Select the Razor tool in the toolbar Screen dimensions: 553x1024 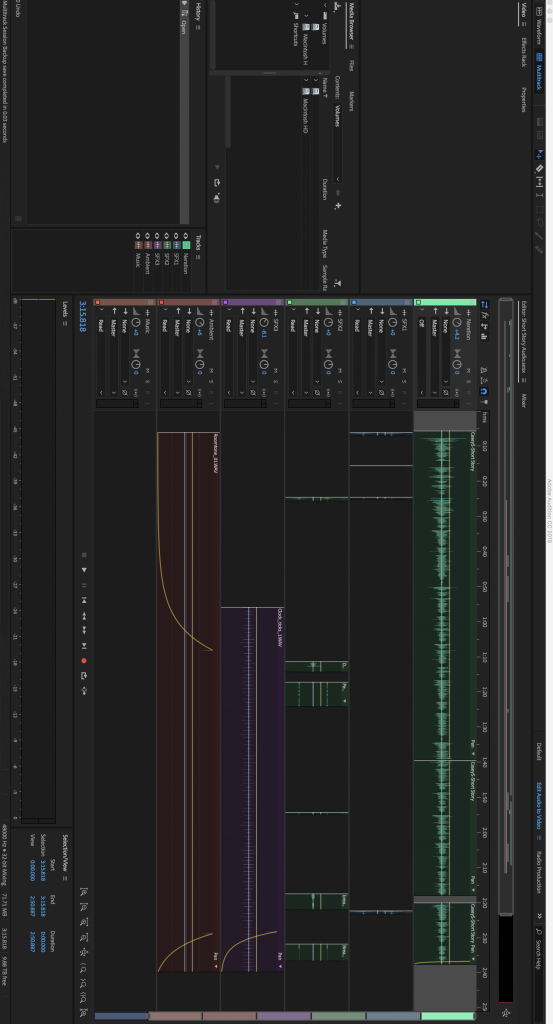coord(539,168)
